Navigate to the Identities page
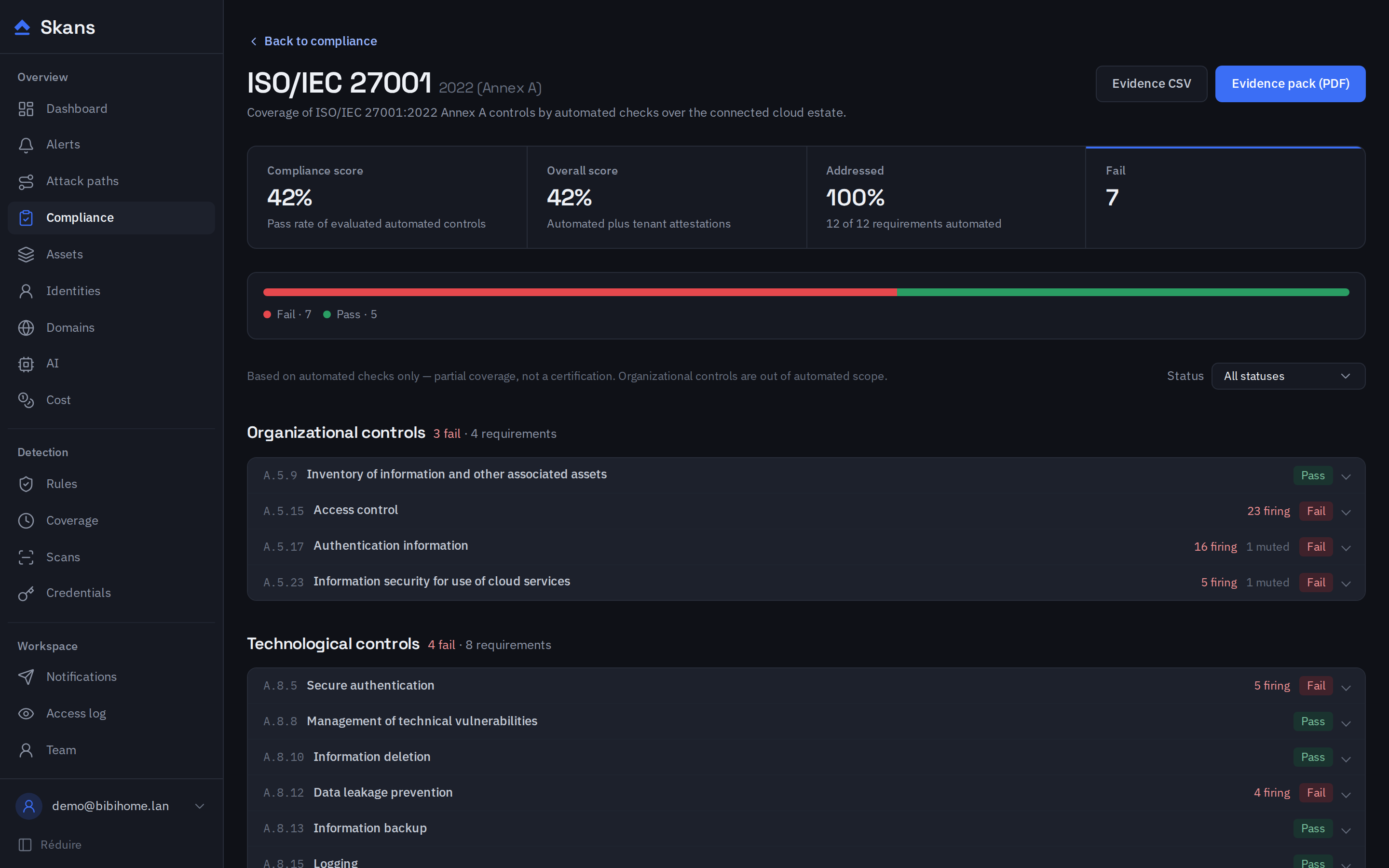This screenshot has width=1389, height=868. coord(111,291)
